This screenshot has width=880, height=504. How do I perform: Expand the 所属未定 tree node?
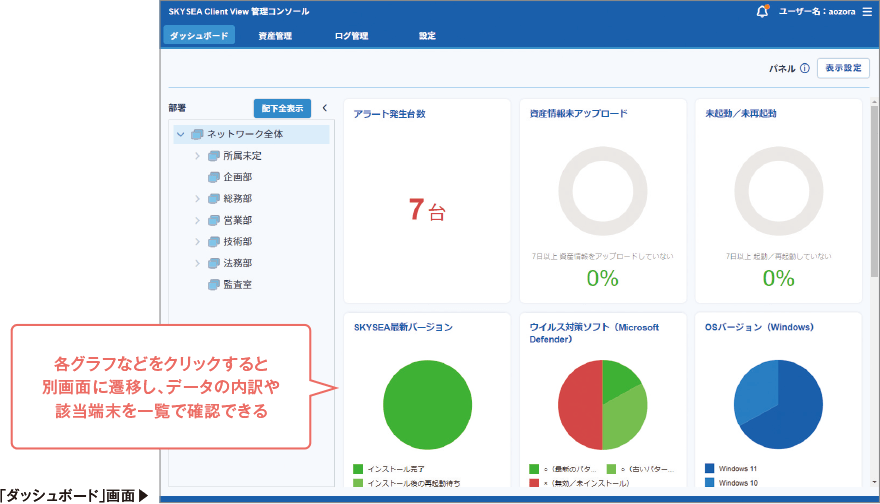coord(197,156)
